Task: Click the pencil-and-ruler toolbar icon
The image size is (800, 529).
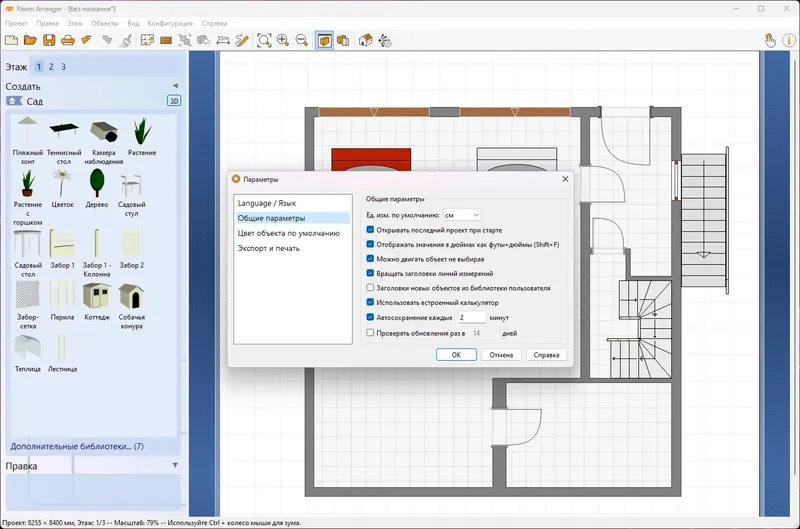Action: [x=242, y=40]
